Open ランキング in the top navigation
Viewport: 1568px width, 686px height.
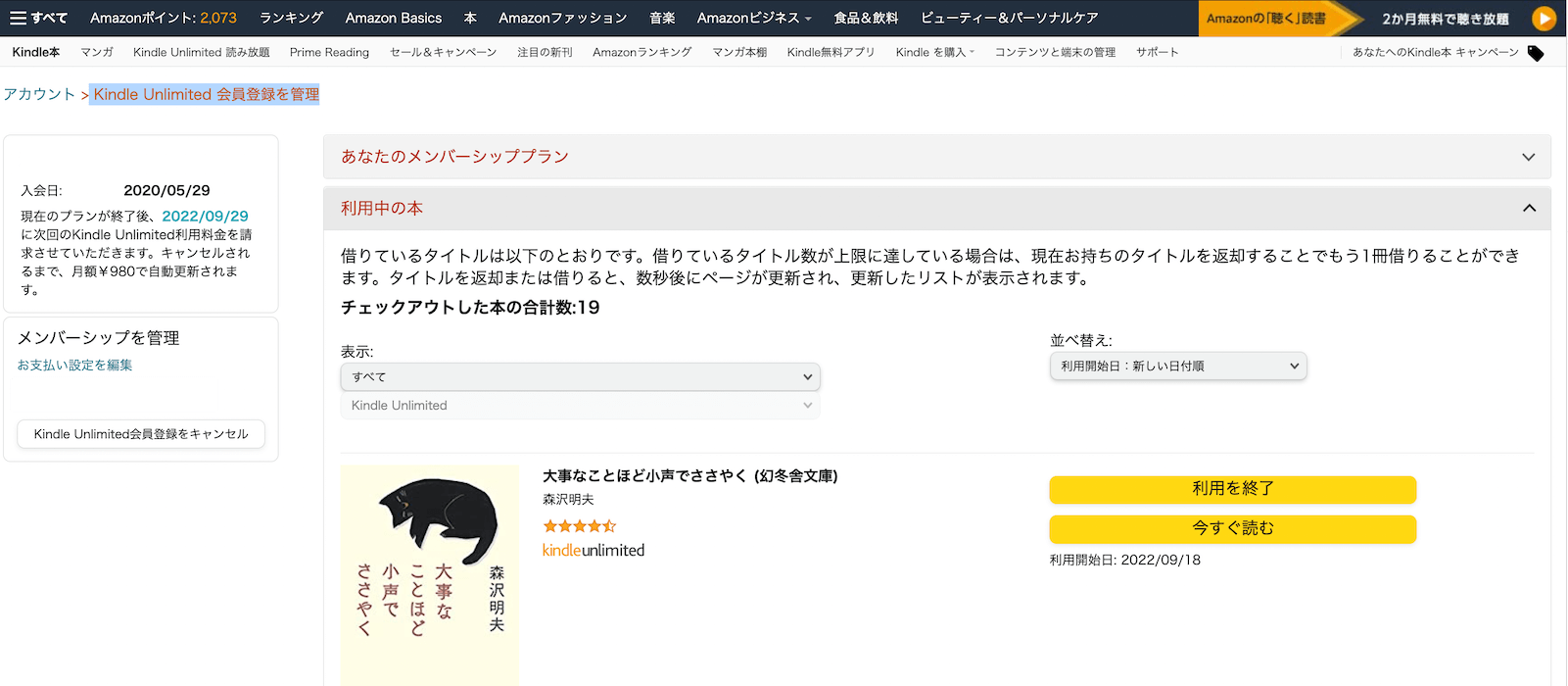point(291,18)
